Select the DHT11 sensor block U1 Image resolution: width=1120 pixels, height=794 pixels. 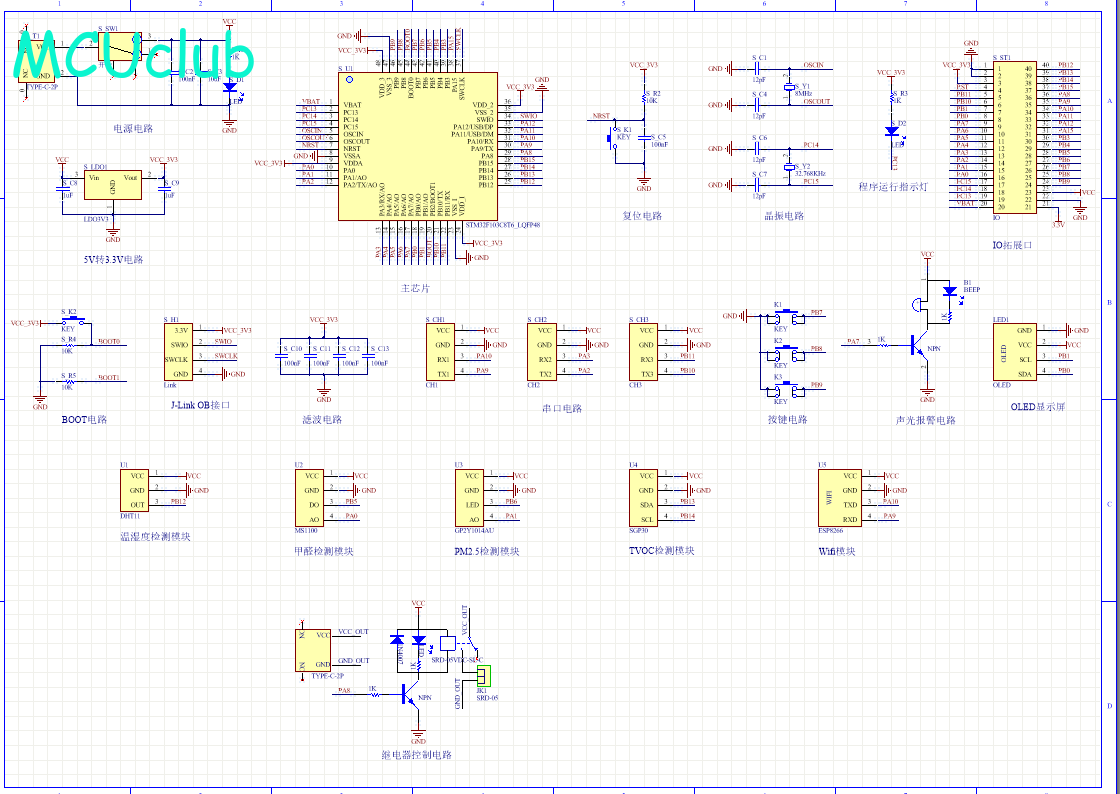click(x=134, y=490)
